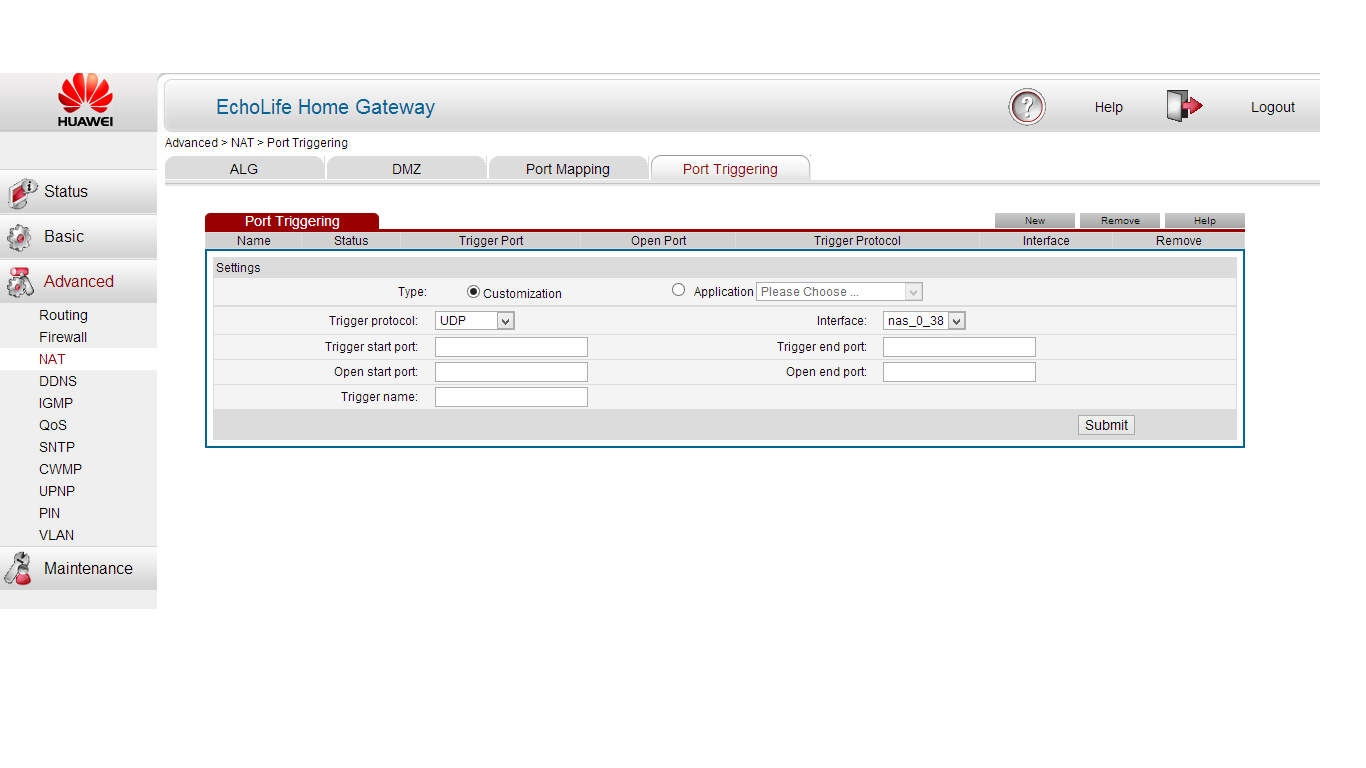
Task: Click the Advanced sidebar icon
Action: 20,282
